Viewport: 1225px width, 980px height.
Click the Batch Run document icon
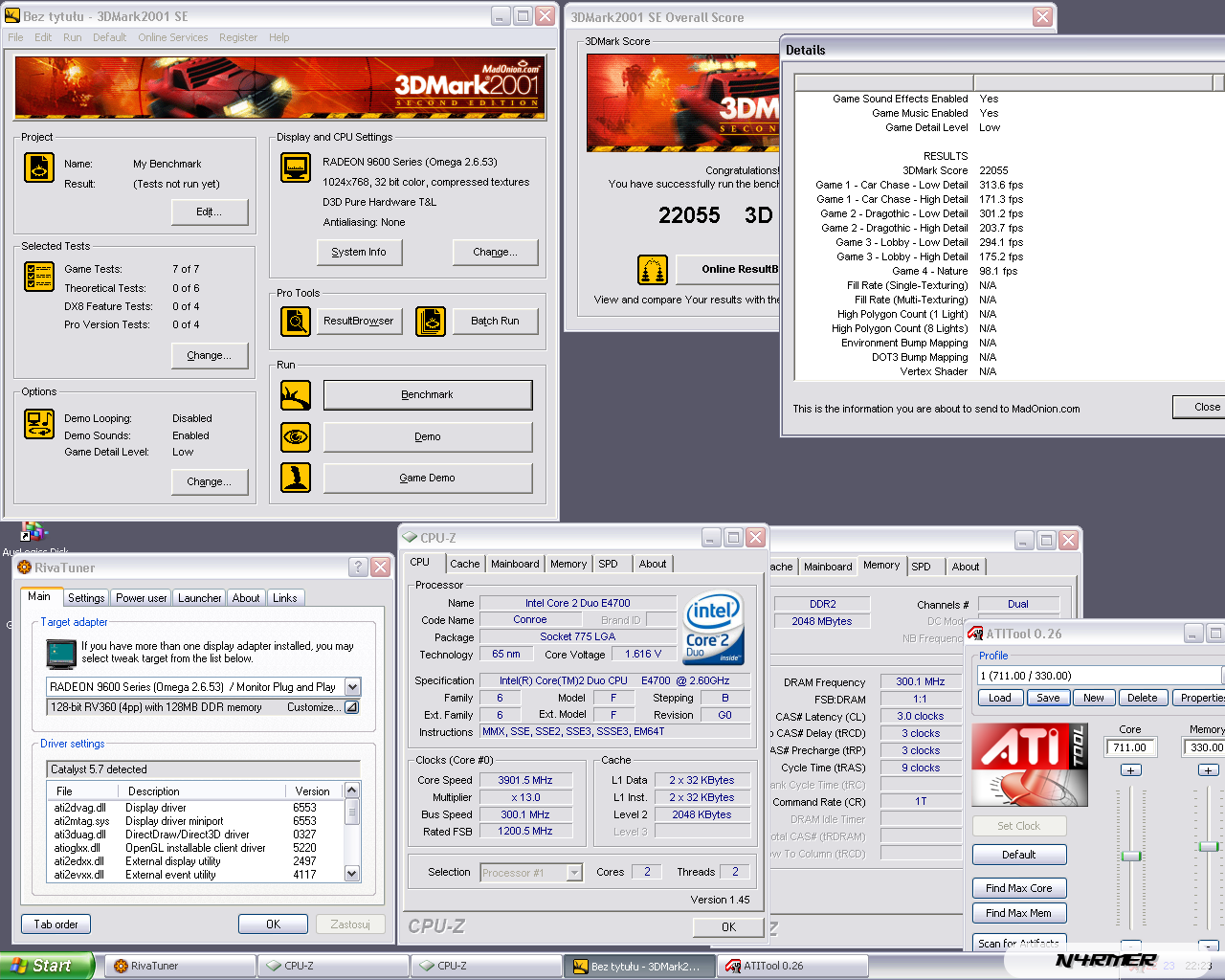point(431,322)
